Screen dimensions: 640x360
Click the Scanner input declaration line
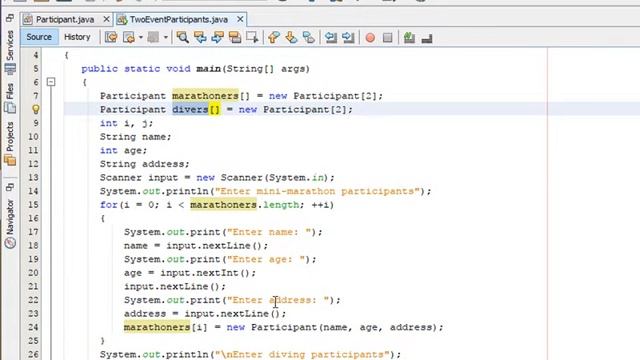pyautogui.click(x=217, y=178)
